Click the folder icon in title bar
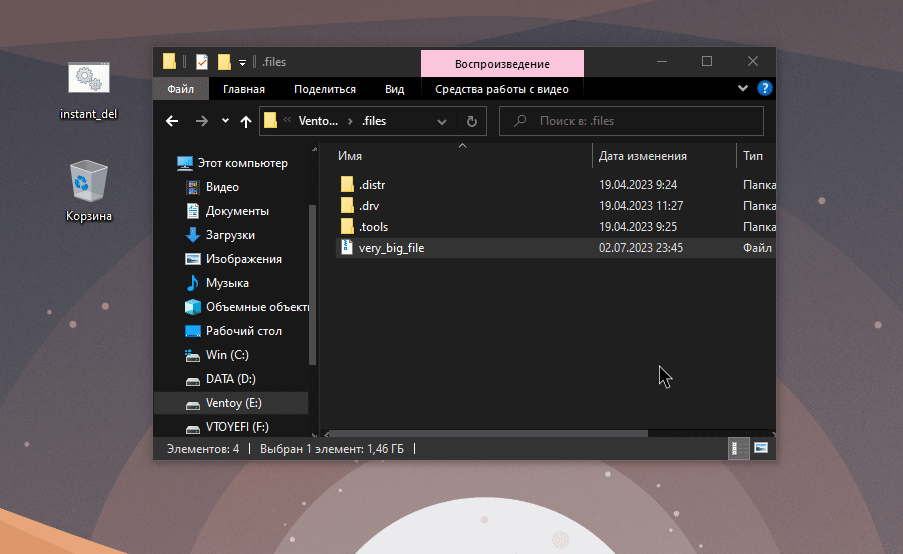This screenshot has width=903, height=554. (169, 61)
